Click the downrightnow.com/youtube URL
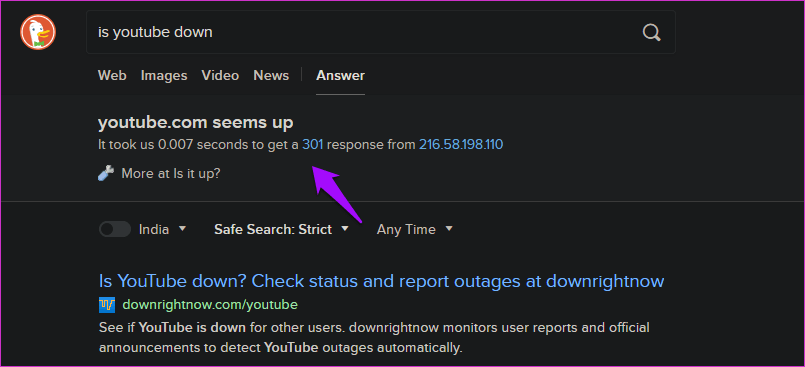This screenshot has width=805, height=367. pyautogui.click(x=210, y=305)
